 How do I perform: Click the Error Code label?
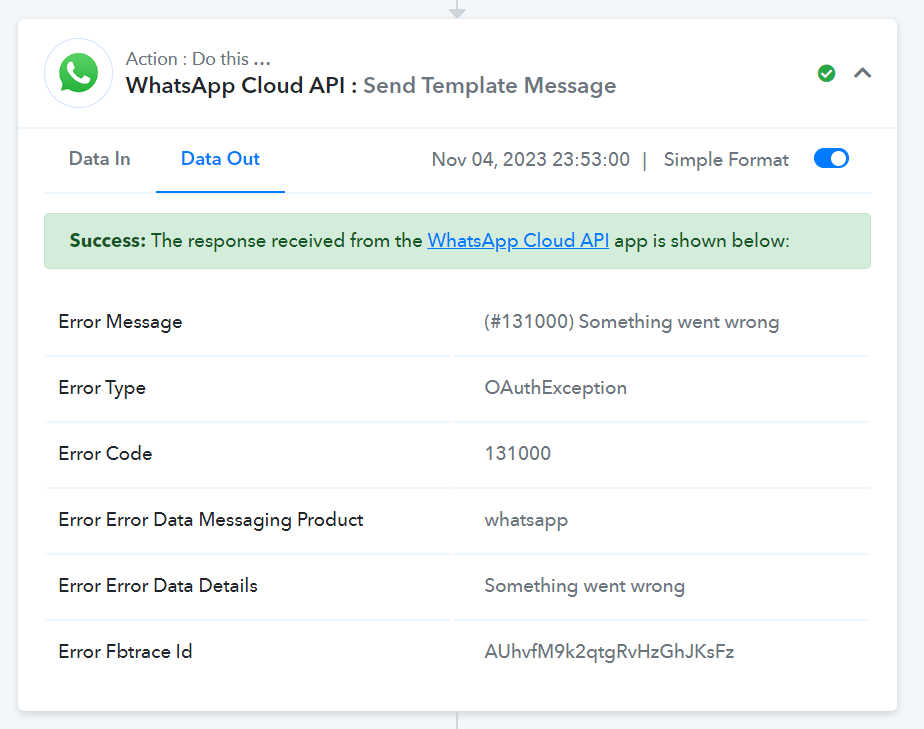tap(105, 454)
